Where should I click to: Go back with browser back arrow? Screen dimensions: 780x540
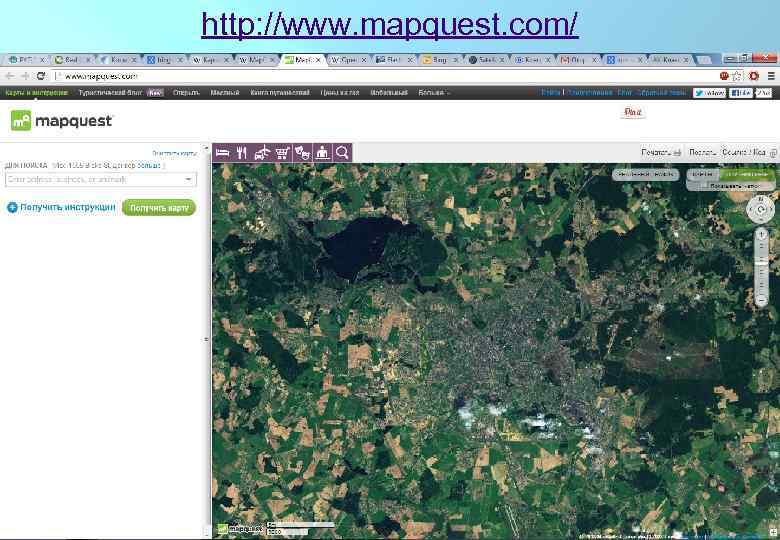point(10,76)
